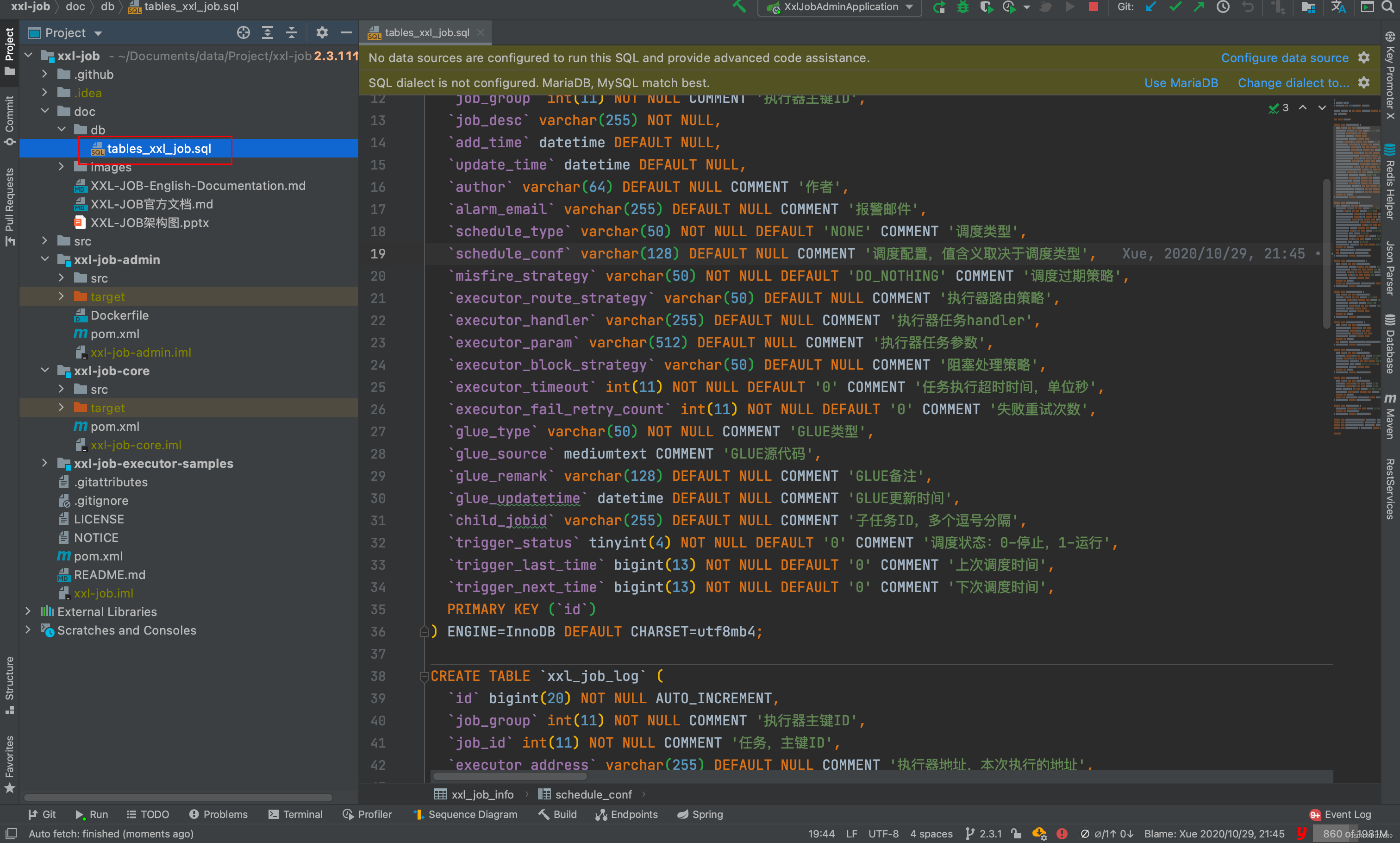Click the Git branch 2.3.1 widget
The image size is (1400, 843).
coord(984,834)
